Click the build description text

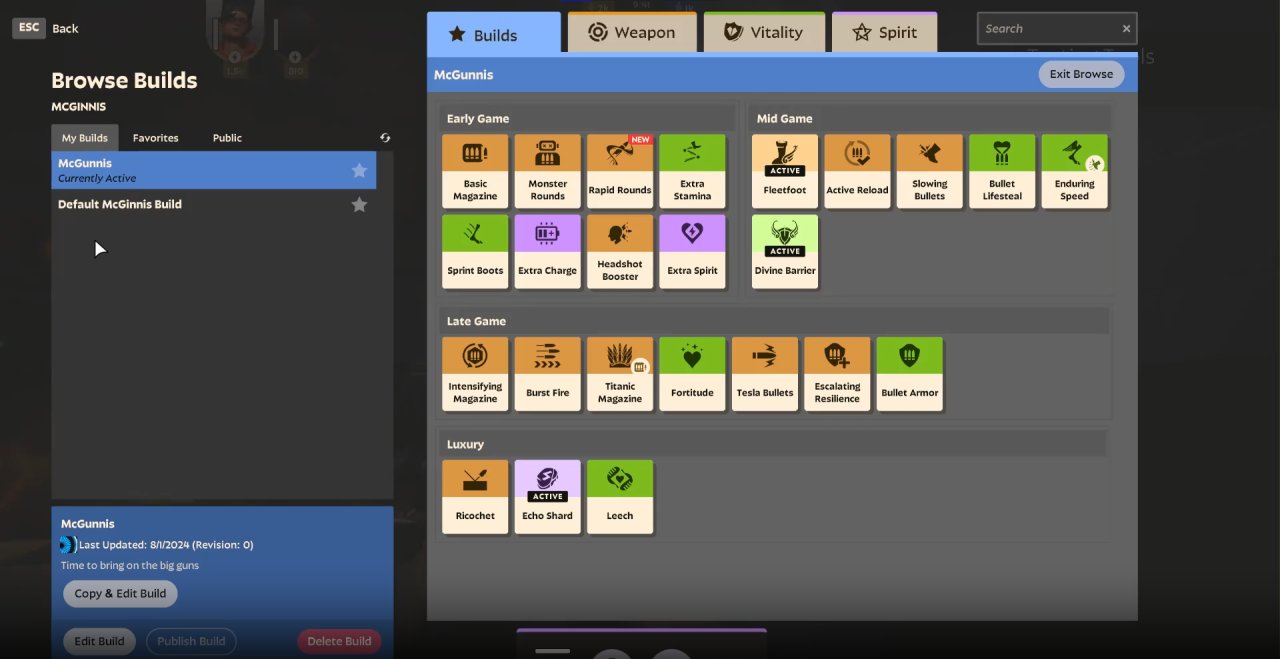130,565
